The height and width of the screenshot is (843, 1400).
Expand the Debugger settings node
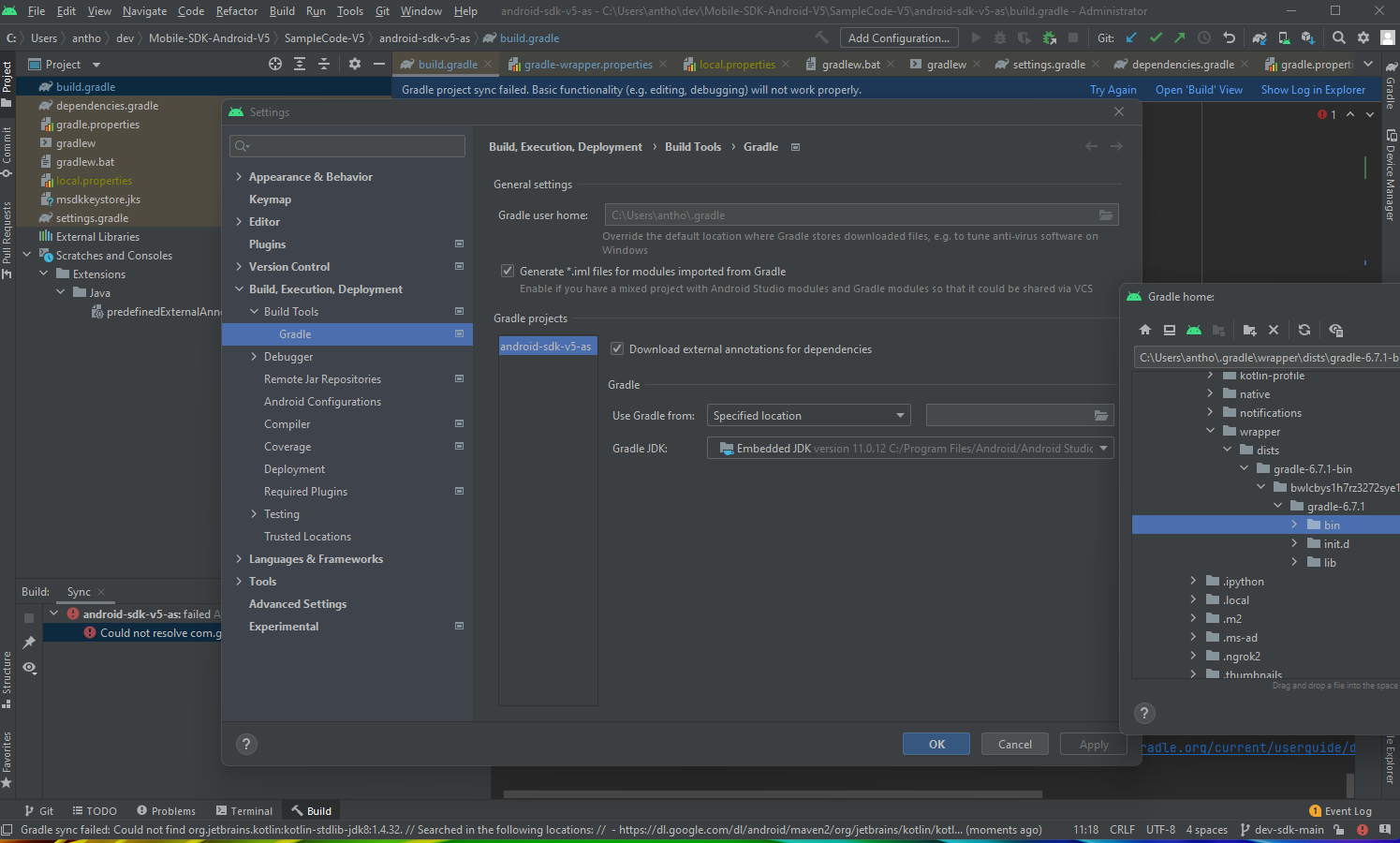click(x=254, y=357)
